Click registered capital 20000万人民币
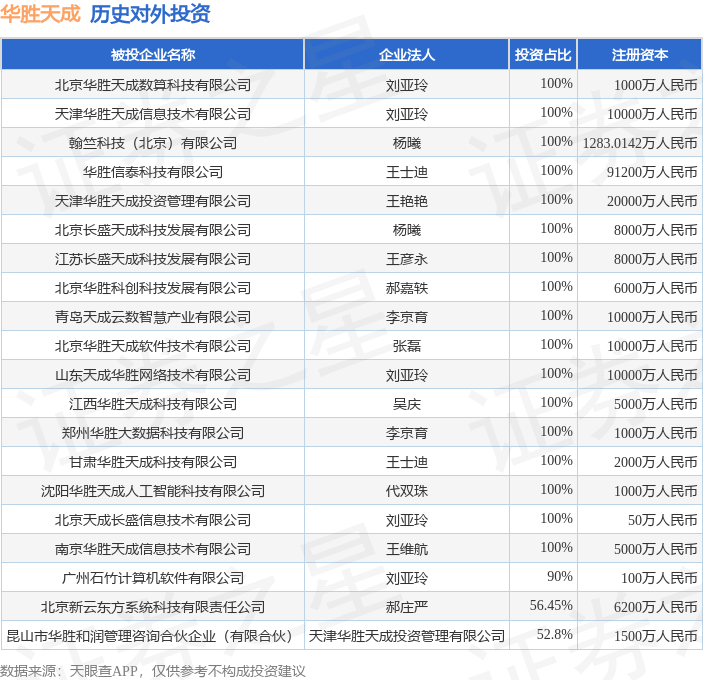Viewport: 703px width, 680px height. [652, 201]
